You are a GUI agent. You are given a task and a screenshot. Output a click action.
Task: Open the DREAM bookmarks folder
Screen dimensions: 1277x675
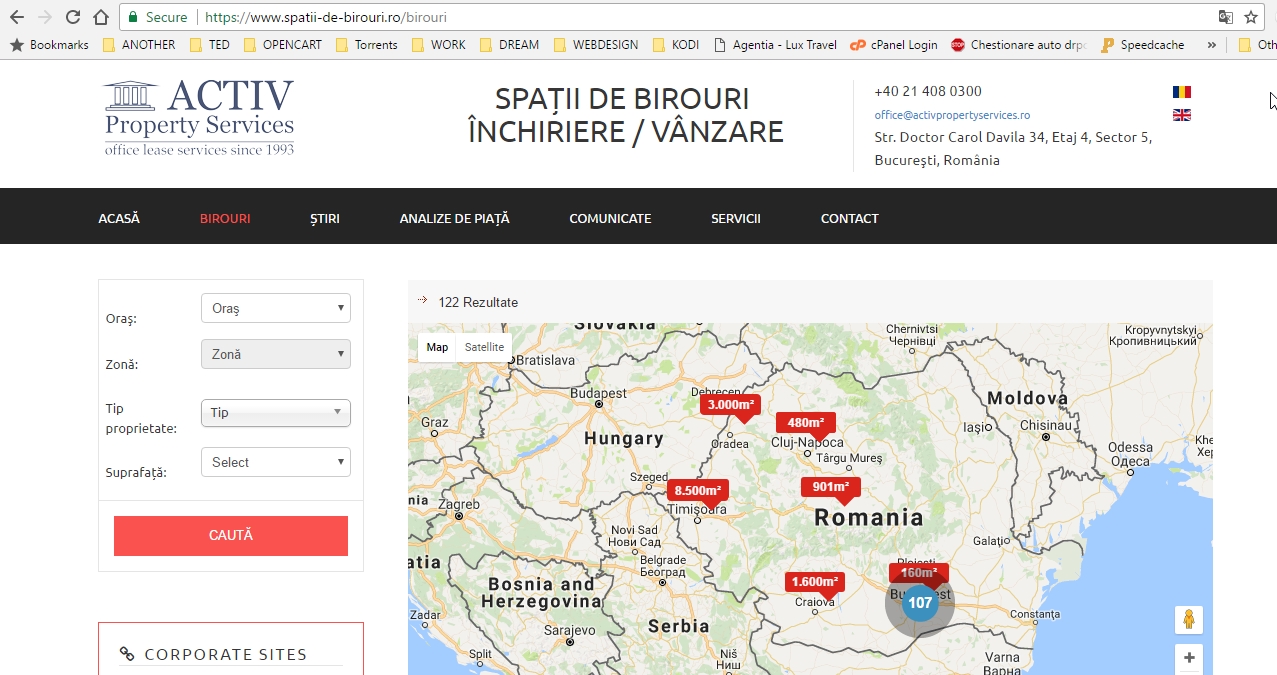[509, 45]
